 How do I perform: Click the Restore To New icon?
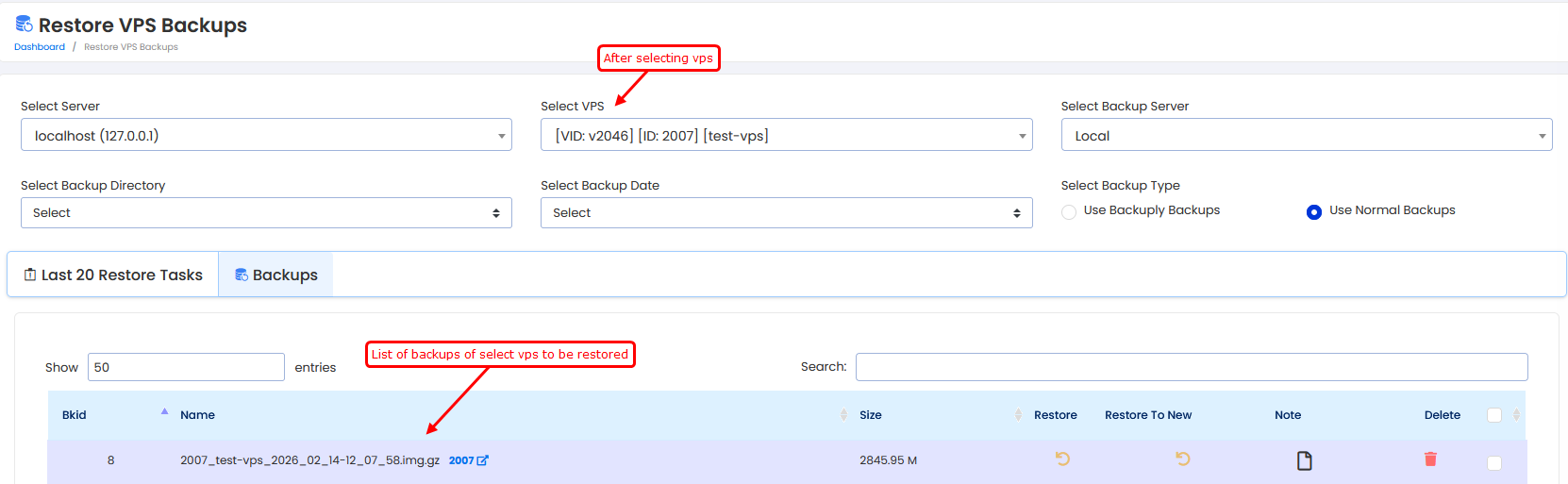click(x=1182, y=459)
